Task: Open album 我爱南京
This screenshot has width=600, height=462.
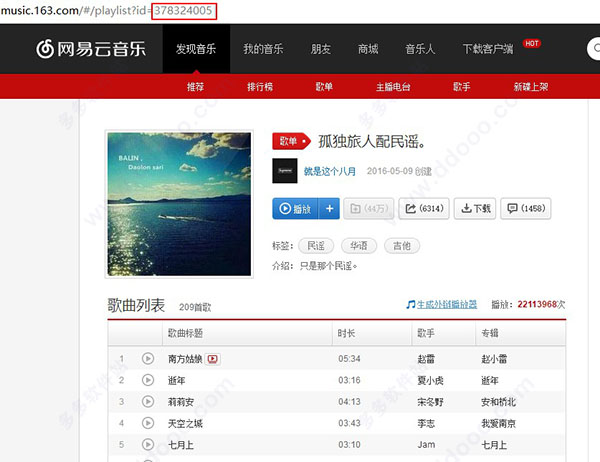Action: tap(499, 423)
